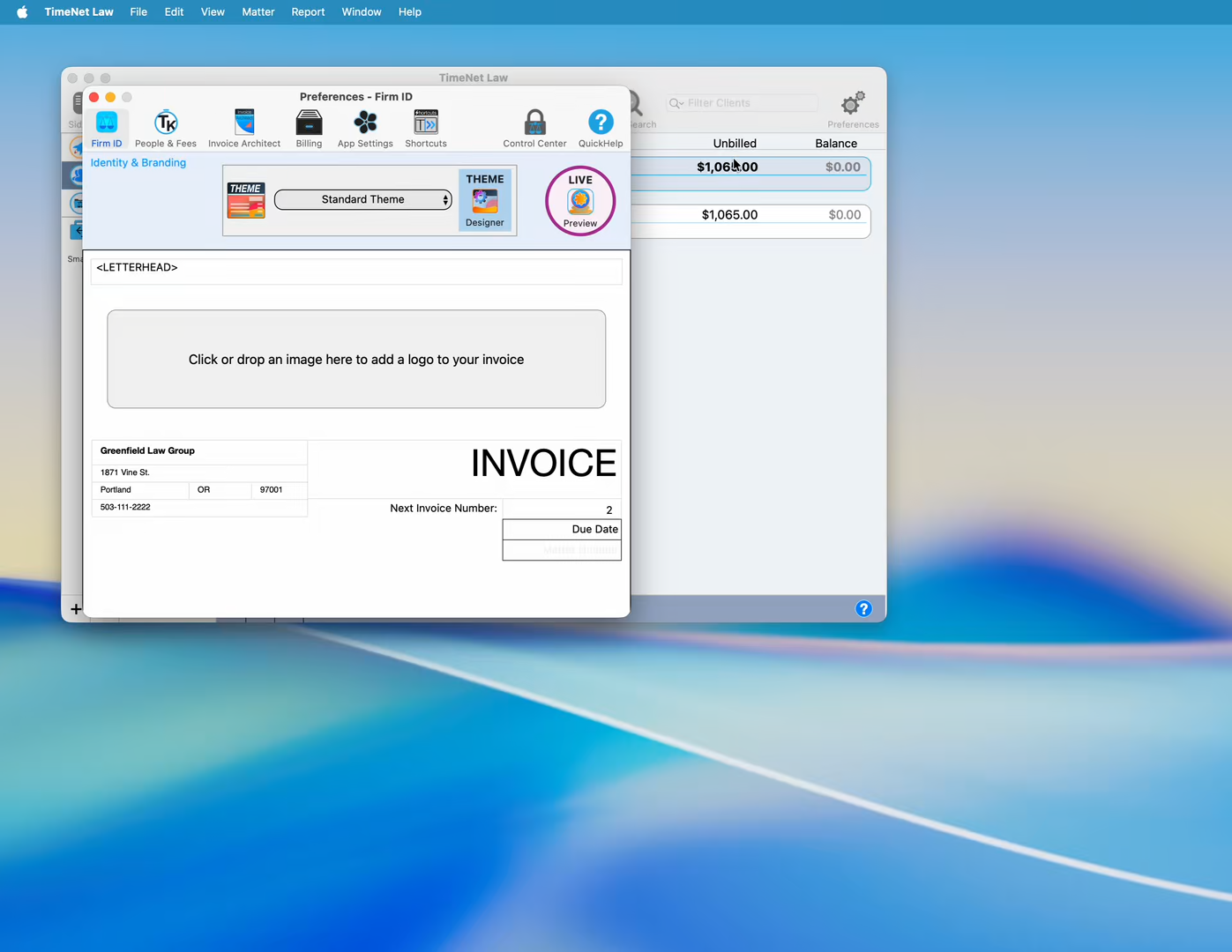Open the Matter menu
1232x952 pixels.
click(258, 12)
